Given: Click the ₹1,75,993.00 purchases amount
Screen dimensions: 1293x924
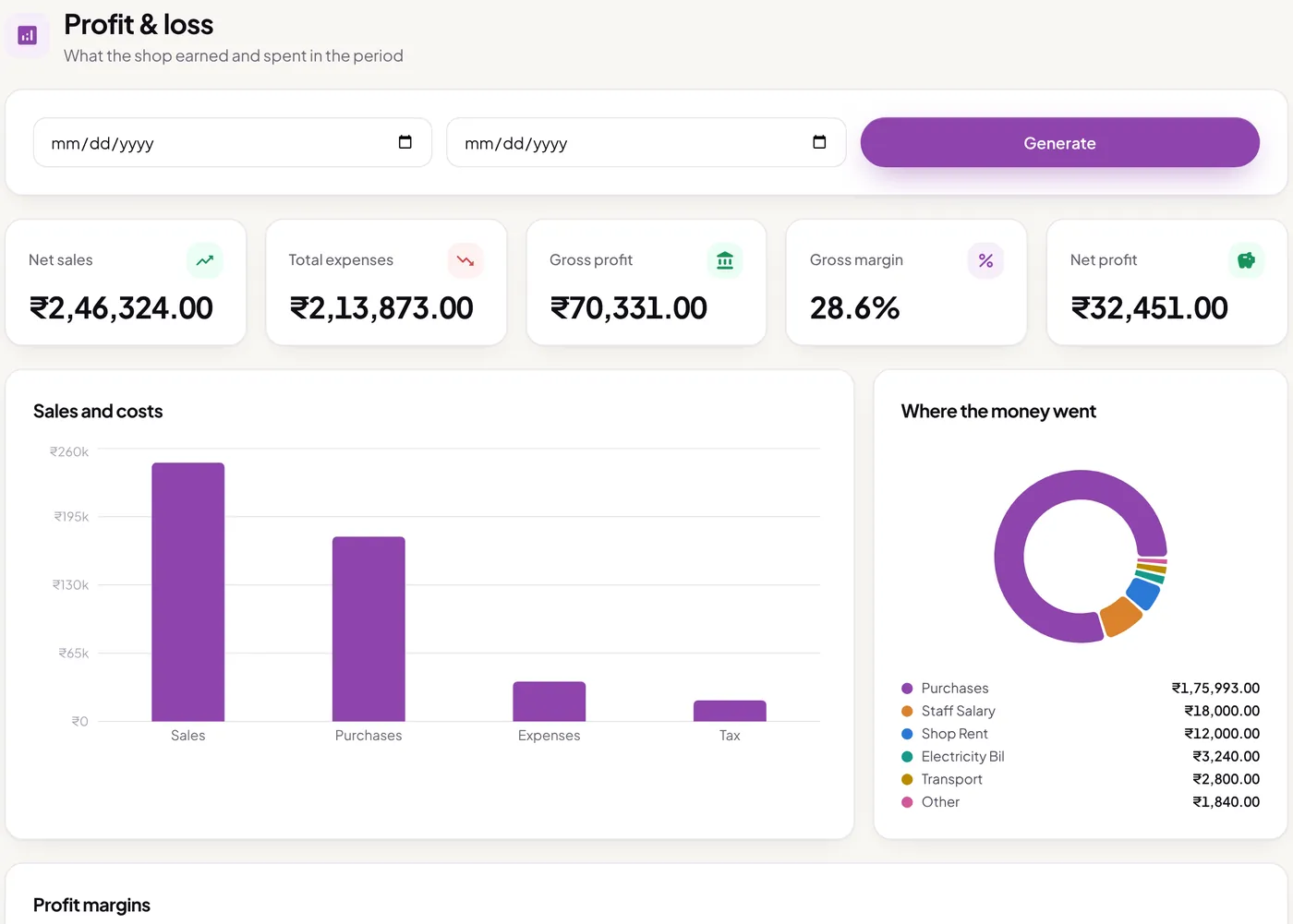Looking at the screenshot, I should coord(1215,689).
